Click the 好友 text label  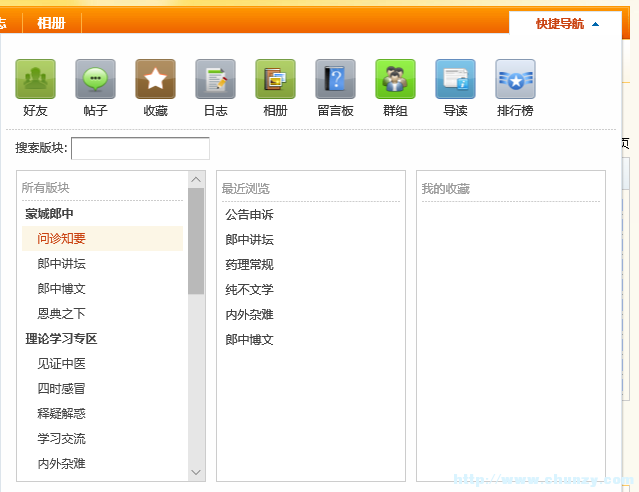pos(35,110)
